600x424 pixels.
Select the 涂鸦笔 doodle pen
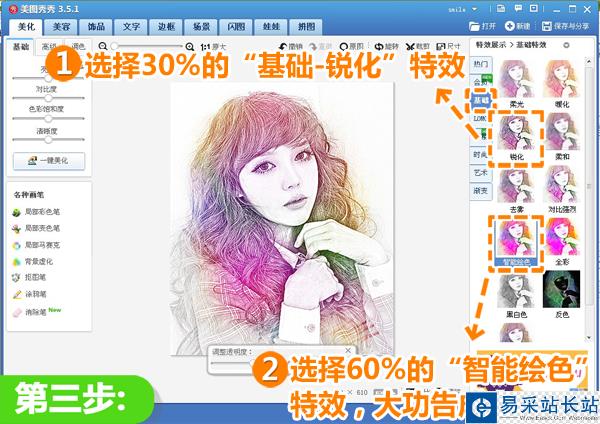[29, 294]
